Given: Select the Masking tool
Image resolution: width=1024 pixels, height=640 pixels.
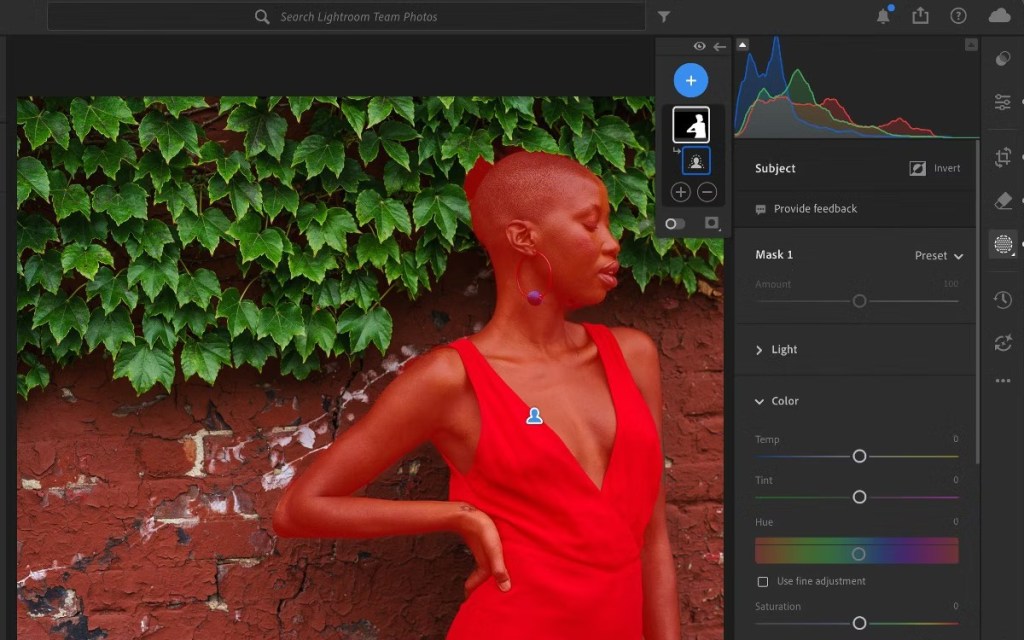Looking at the screenshot, I should click(1002, 243).
